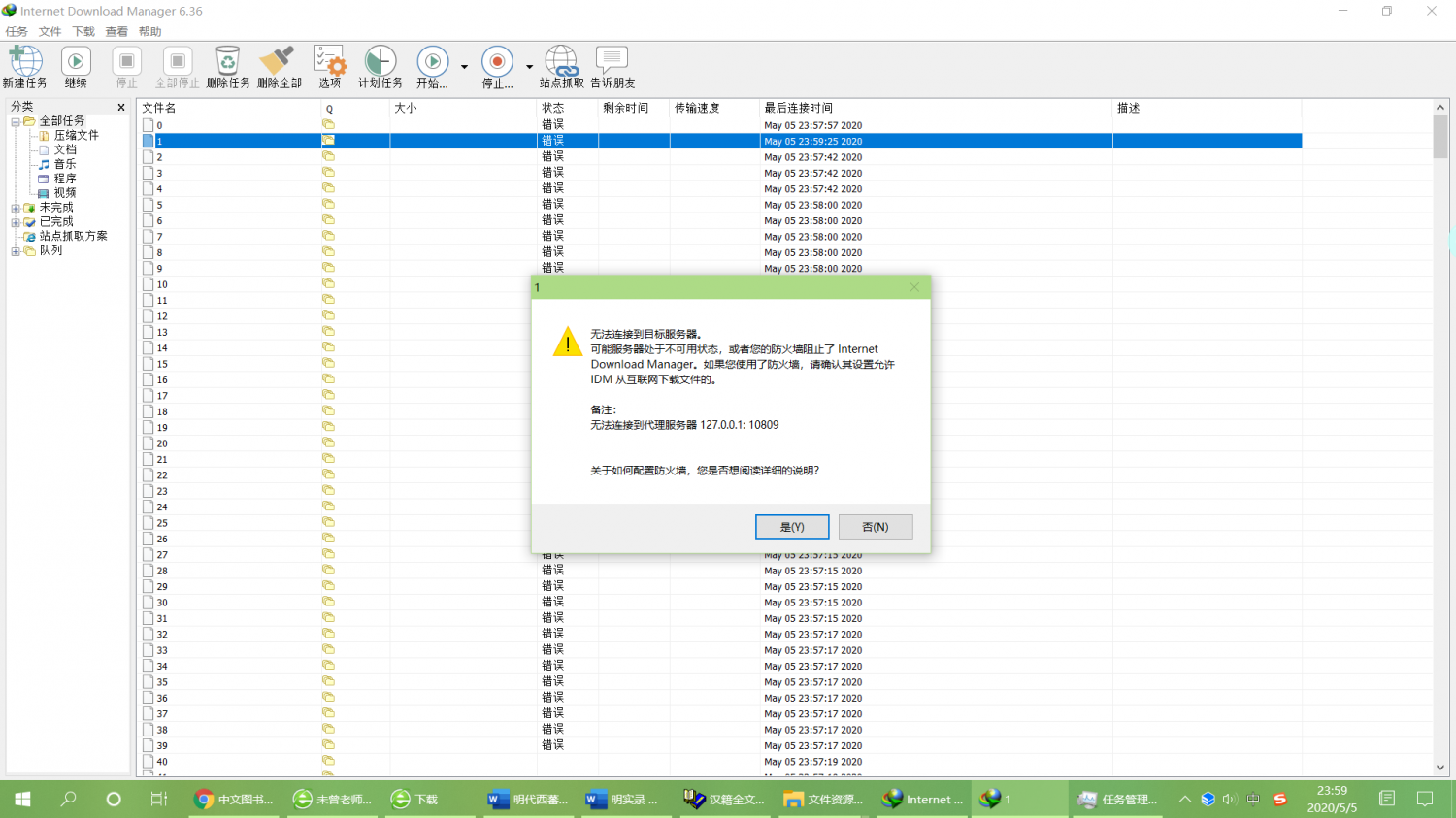Click the 描述 column header

[x=1208, y=108]
